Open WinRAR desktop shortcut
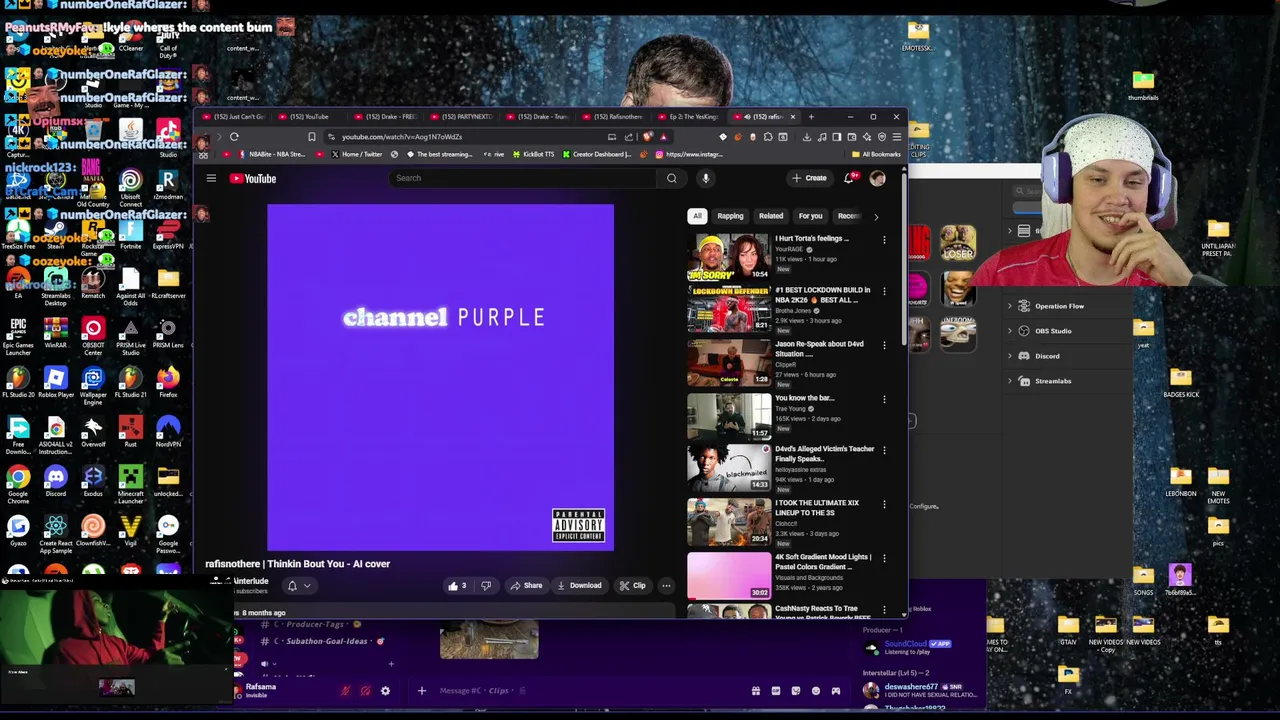 (55, 332)
